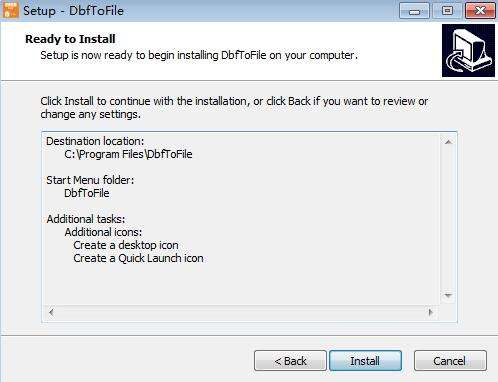Click the Additional tasks line
Viewport: 498px width, 382px height.
(x=86, y=219)
